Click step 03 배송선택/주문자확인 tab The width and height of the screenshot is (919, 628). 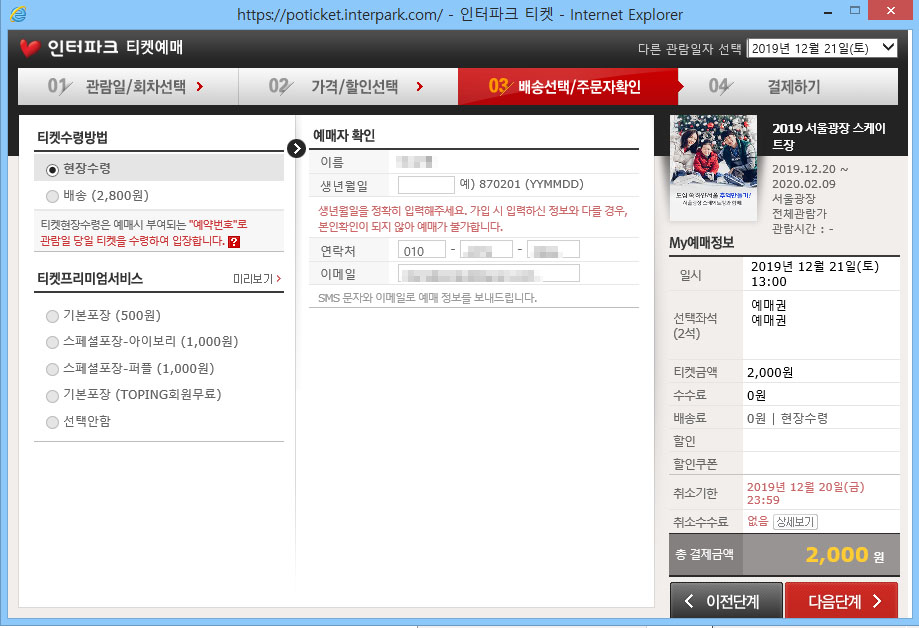568,87
